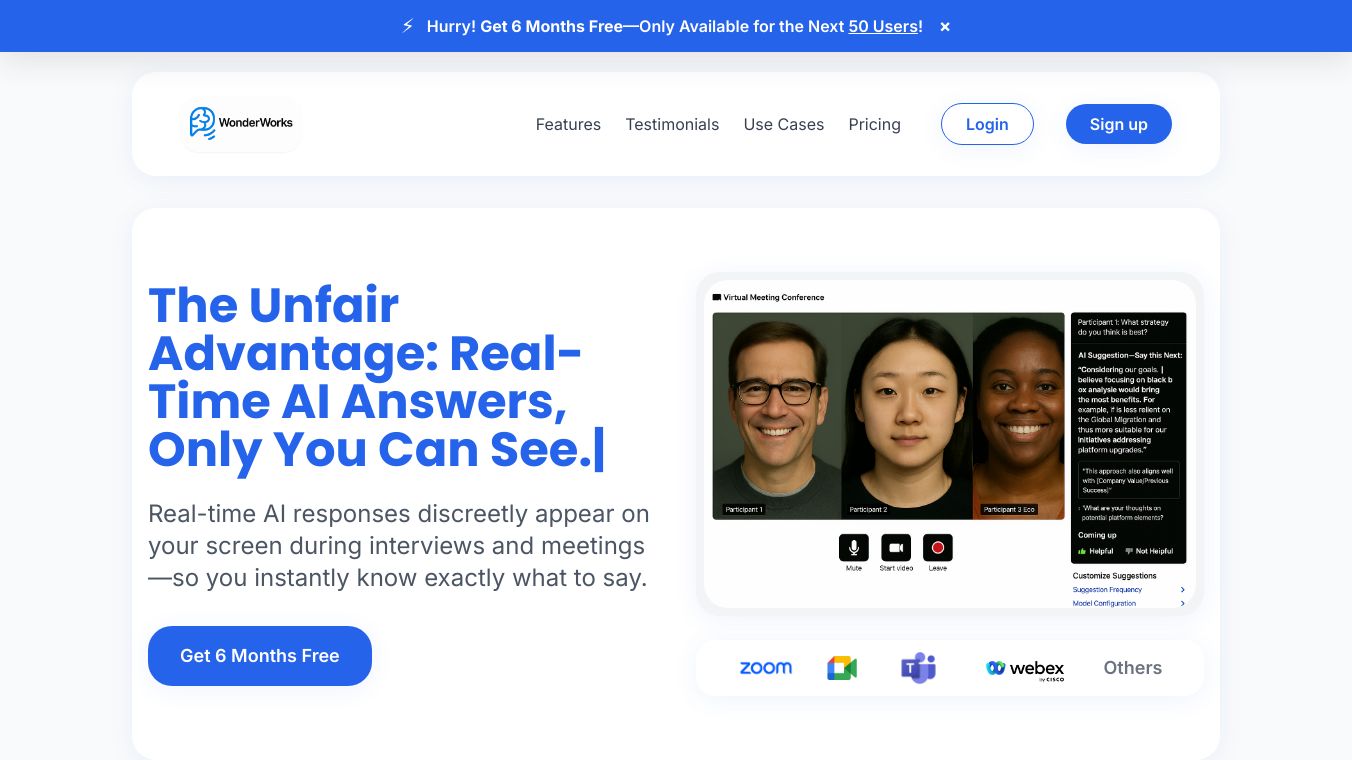Click "What are your thoughts on potential platform elements?"

(1120, 513)
